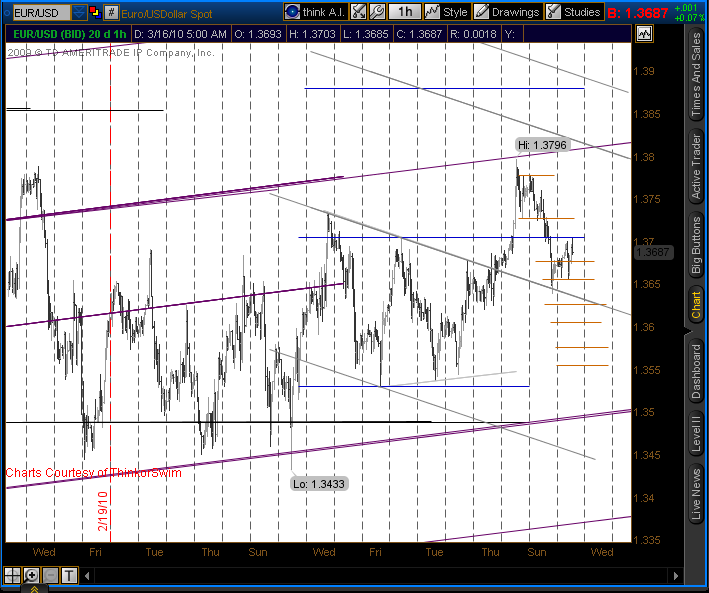Screen dimensions: 709x593
Task: Click the L: 1.3685 low value
Action: tap(365, 34)
